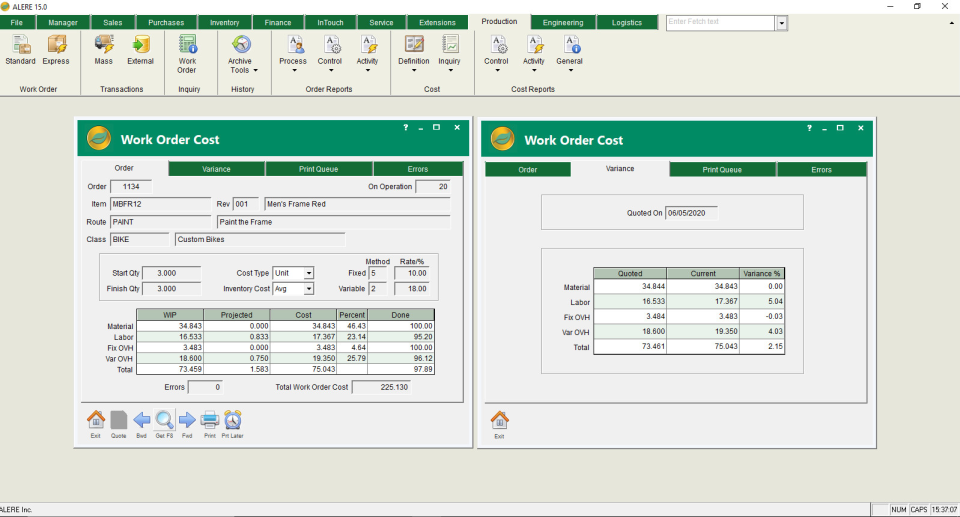Open the Archive Tools dropdown menu

click(242, 52)
